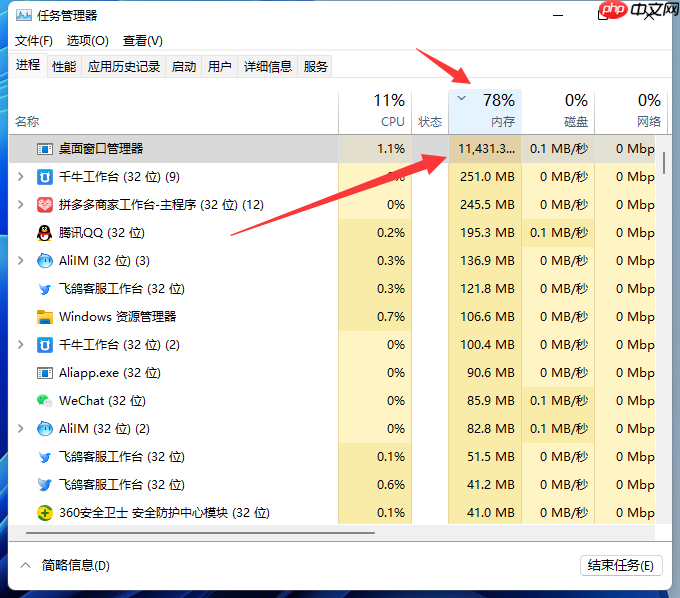This screenshot has height=598, width=680.
Task: Click the AliIM (2) icon
Action: coord(45,429)
